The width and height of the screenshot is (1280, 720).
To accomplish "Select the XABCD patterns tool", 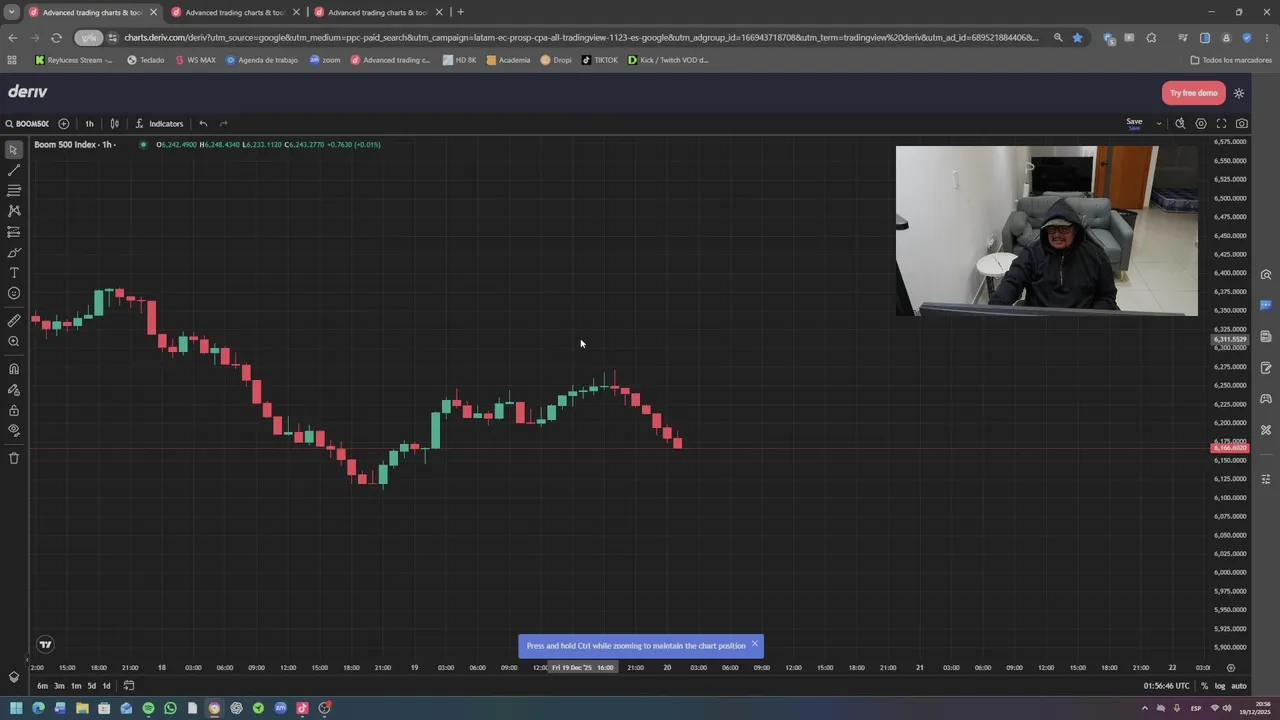I will click(14, 211).
